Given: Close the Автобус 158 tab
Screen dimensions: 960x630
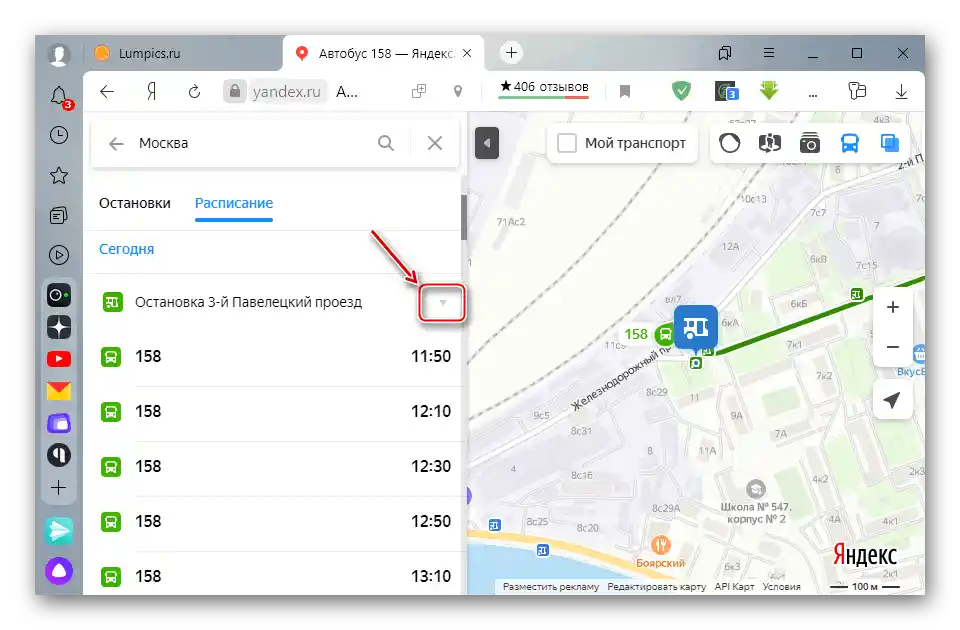Looking at the screenshot, I should tap(467, 53).
